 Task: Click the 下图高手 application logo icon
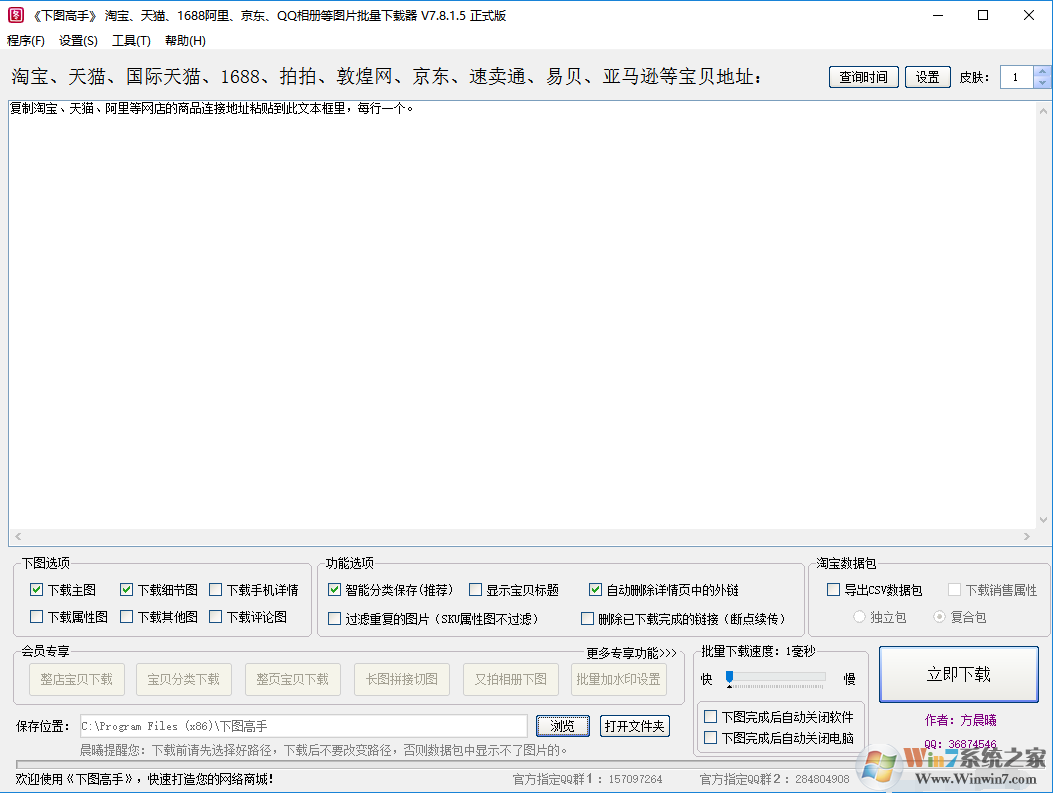14,14
